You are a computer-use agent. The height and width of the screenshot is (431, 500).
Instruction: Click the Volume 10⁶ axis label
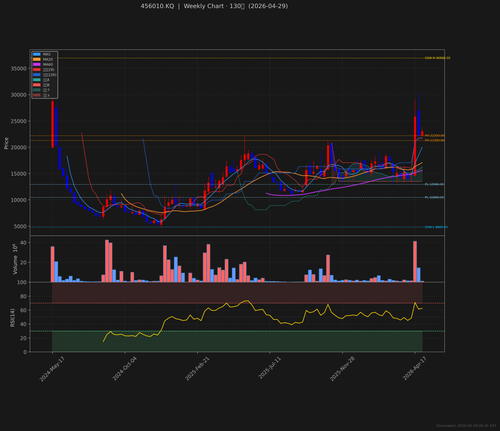coord(15,259)
